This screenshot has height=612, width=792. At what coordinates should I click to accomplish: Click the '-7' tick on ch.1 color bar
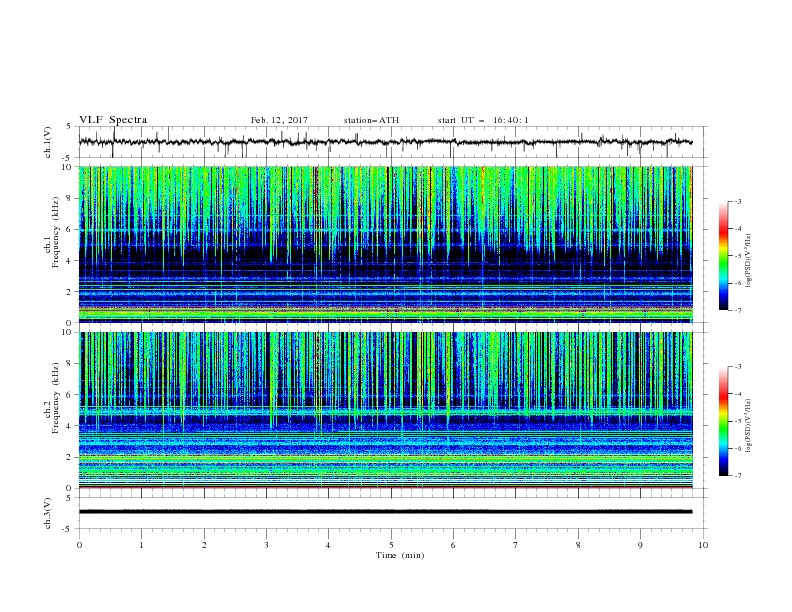coord(737,310)
